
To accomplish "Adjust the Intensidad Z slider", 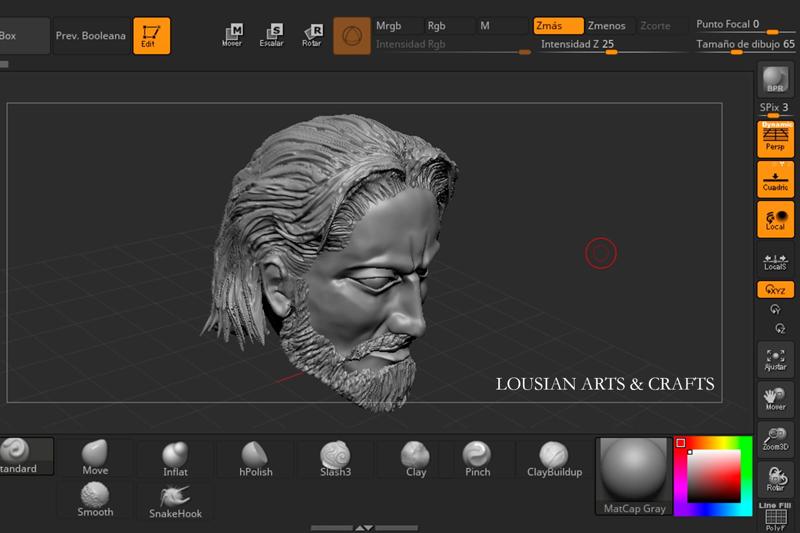I will [614, 46].
